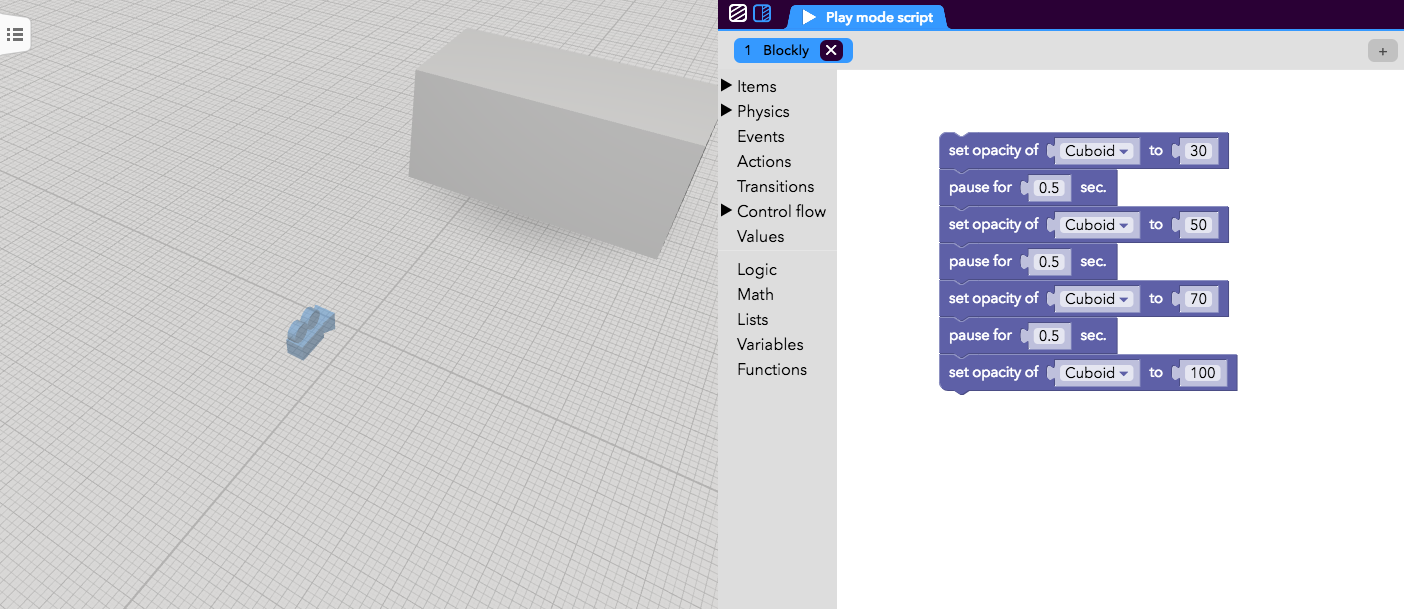The height and width of the screenshot is (609, 1404).
Task: Open the Physics toolbox category
Action: [763, 111]
